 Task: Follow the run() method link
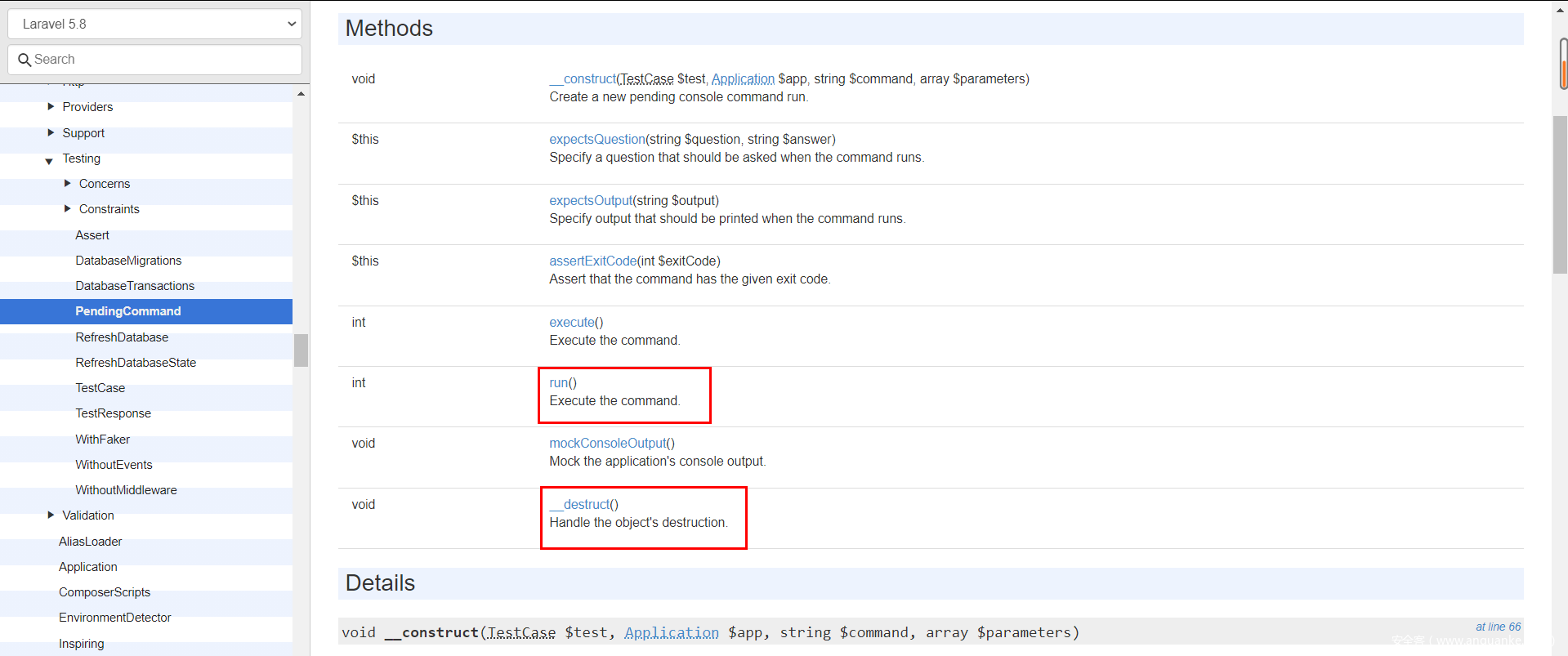pos(558,383)
